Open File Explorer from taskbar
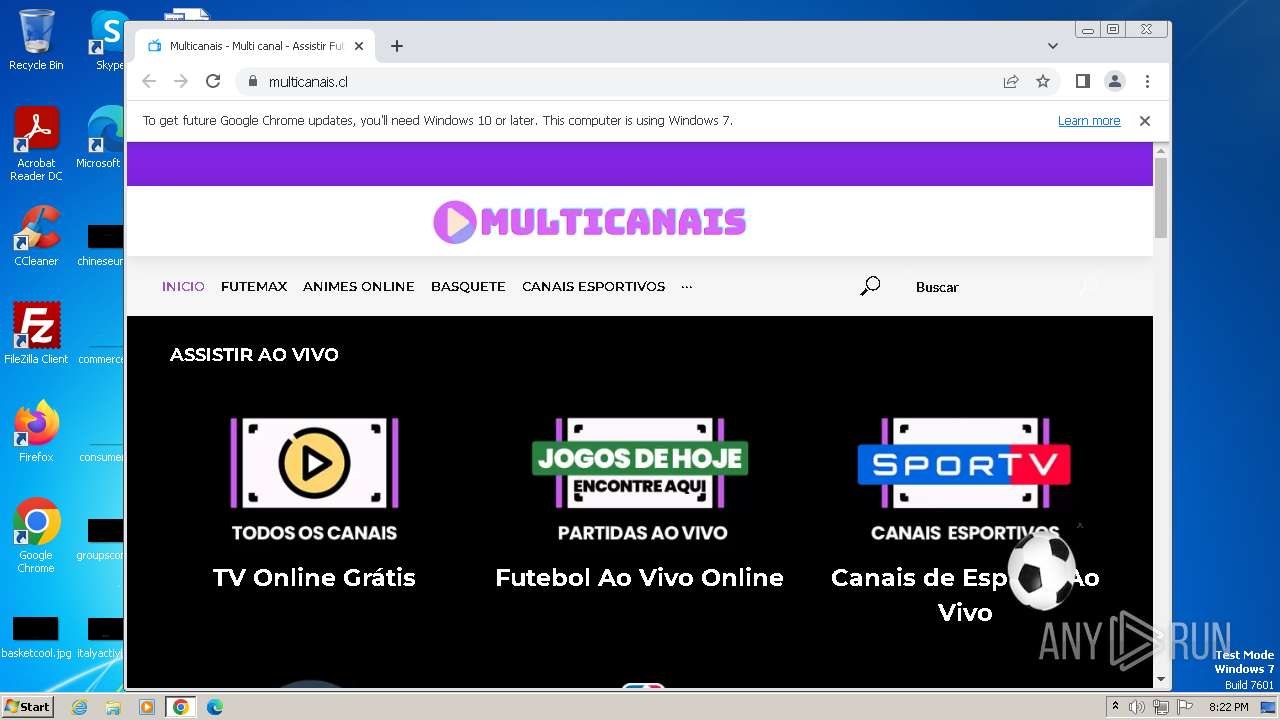Screen dimensions: 1280x720 click(x=113, y=707)
